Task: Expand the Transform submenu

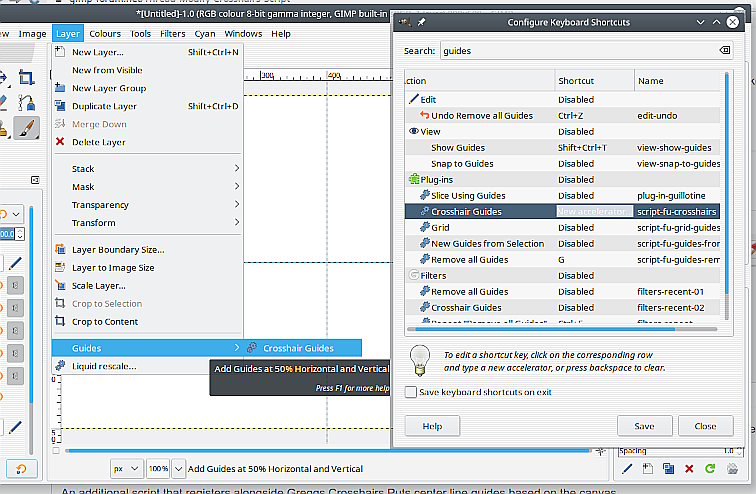Action: 147,223
